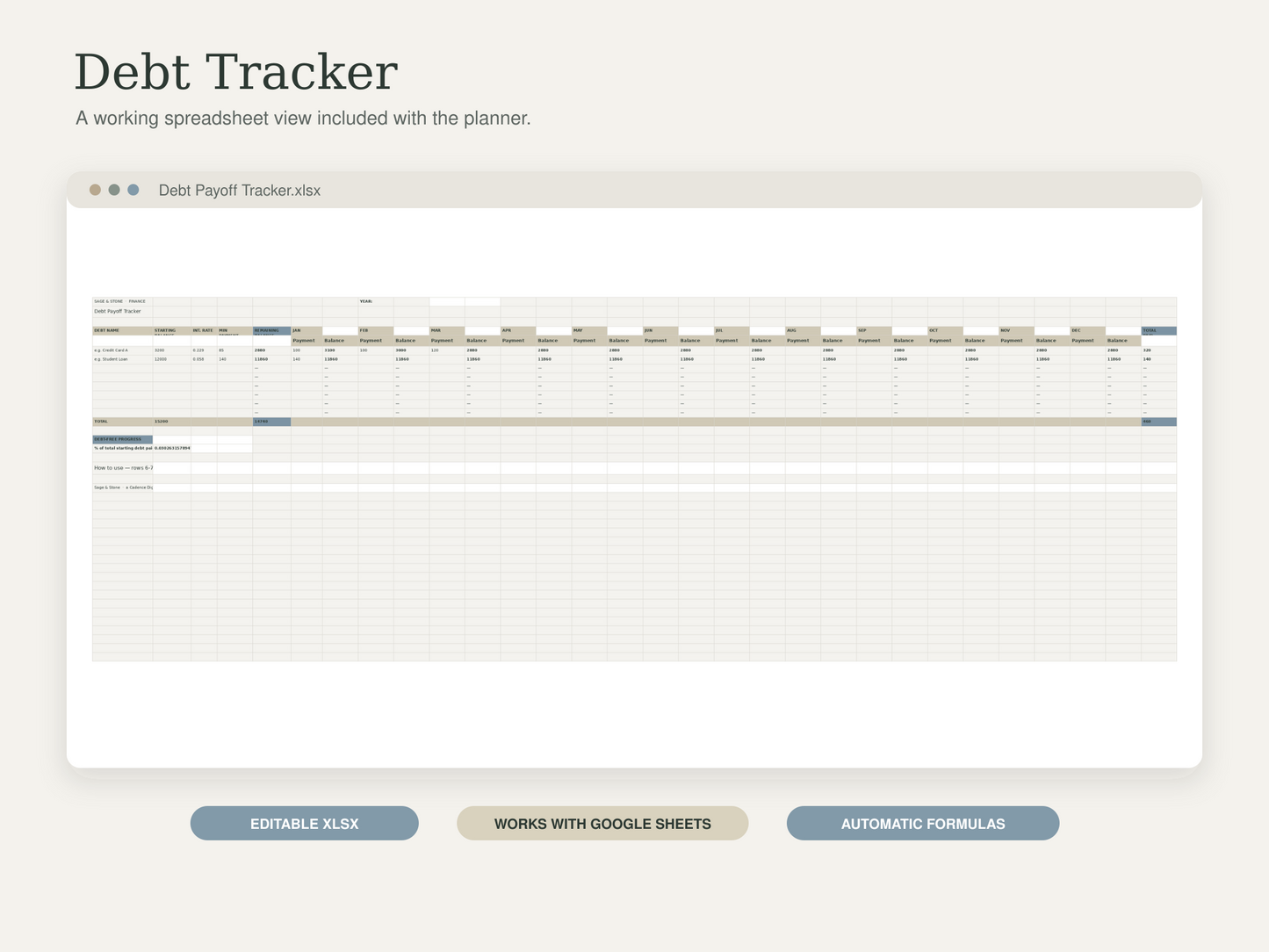1269x952 pixels.
Task: Click the AUTOMATIC FORMULAS pill button
Action: tap(922, 823)
